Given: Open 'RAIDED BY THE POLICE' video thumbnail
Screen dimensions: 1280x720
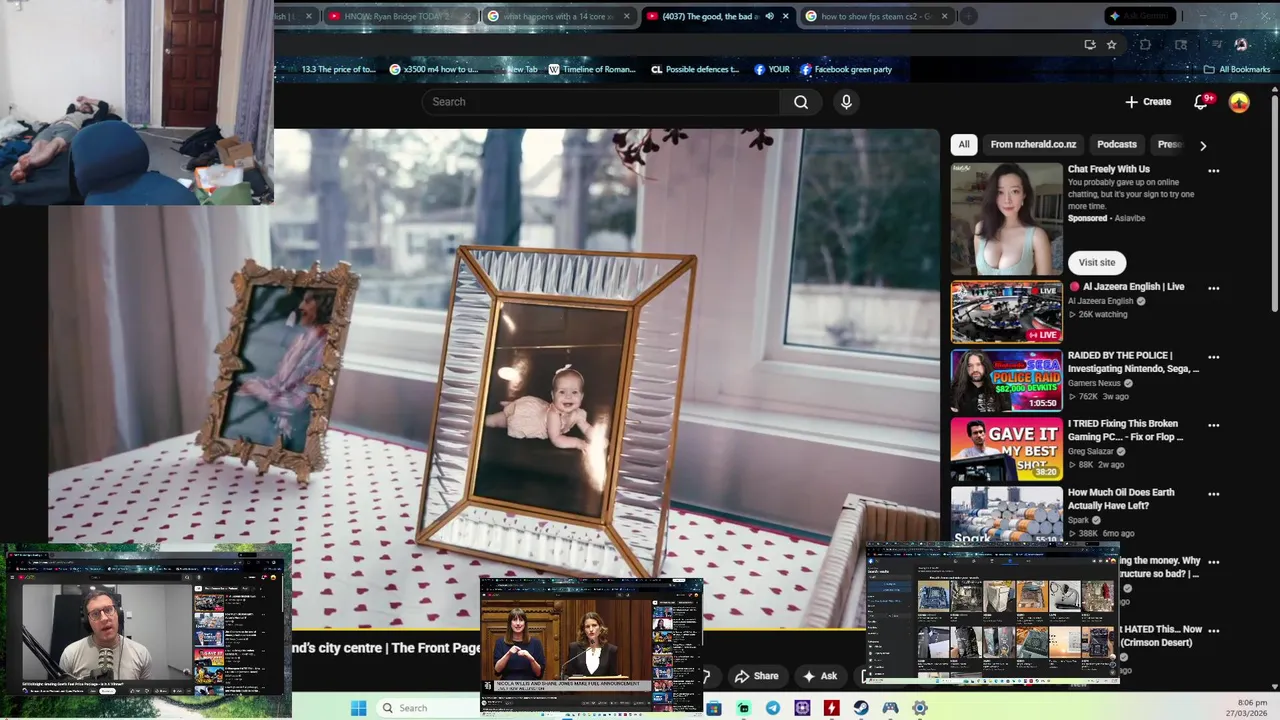Looking at the screenshot, I should point(1006,380).
